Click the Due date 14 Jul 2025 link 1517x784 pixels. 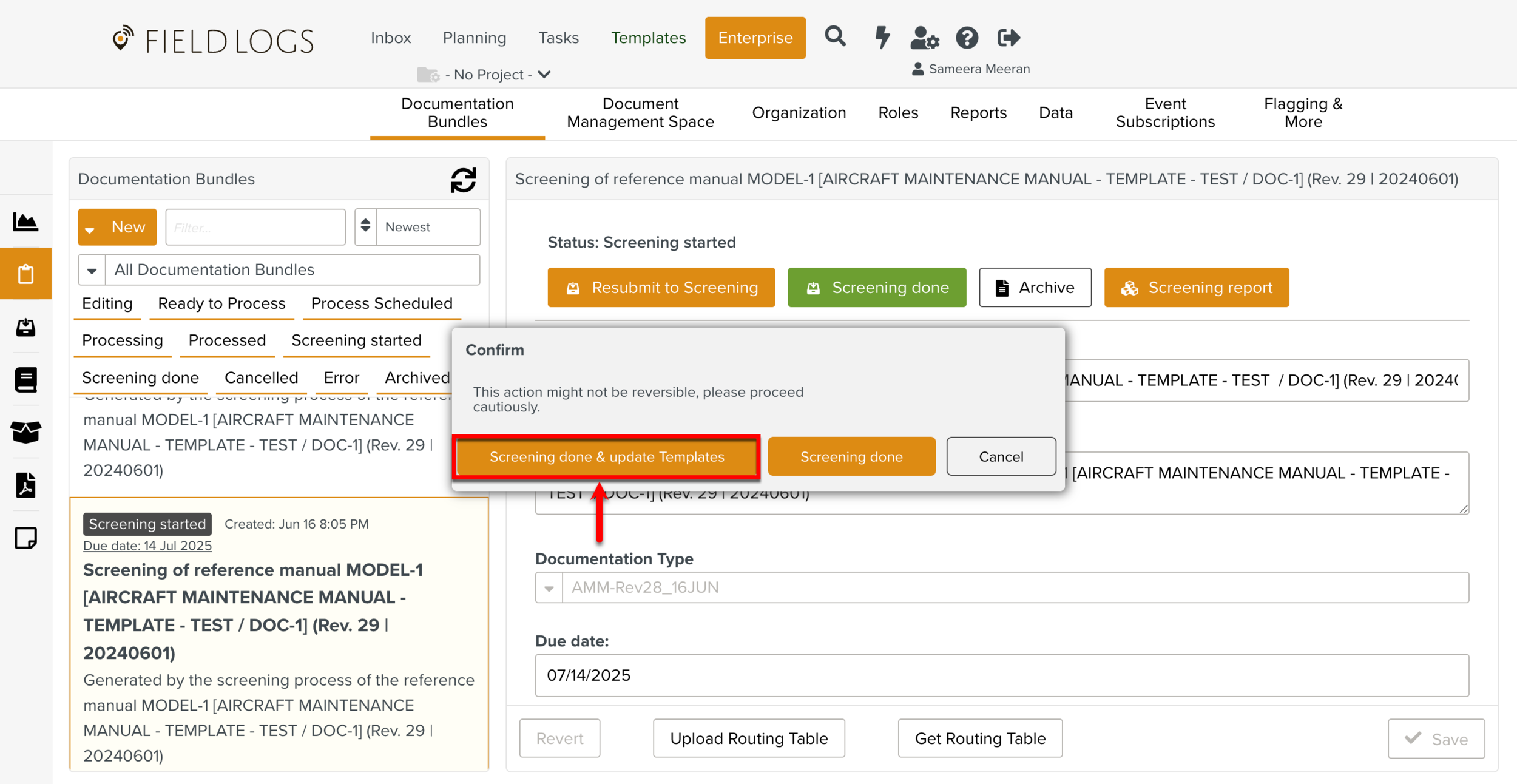(147, 546)
